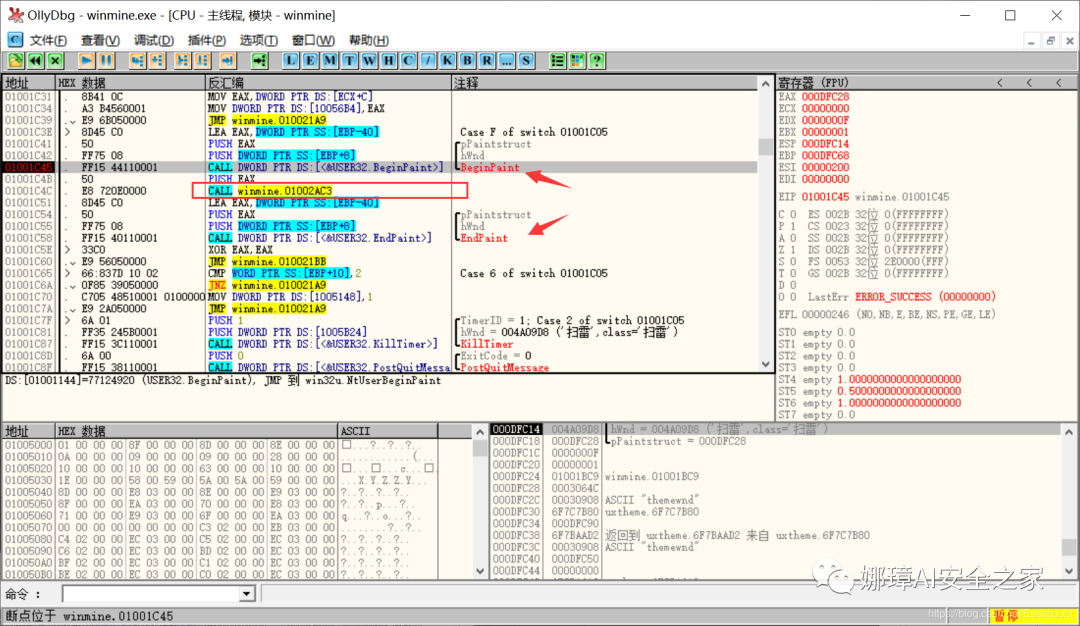Open the 文件(F) menu
The width and height of the screenshot is (1080, 626).
[48, 41]
